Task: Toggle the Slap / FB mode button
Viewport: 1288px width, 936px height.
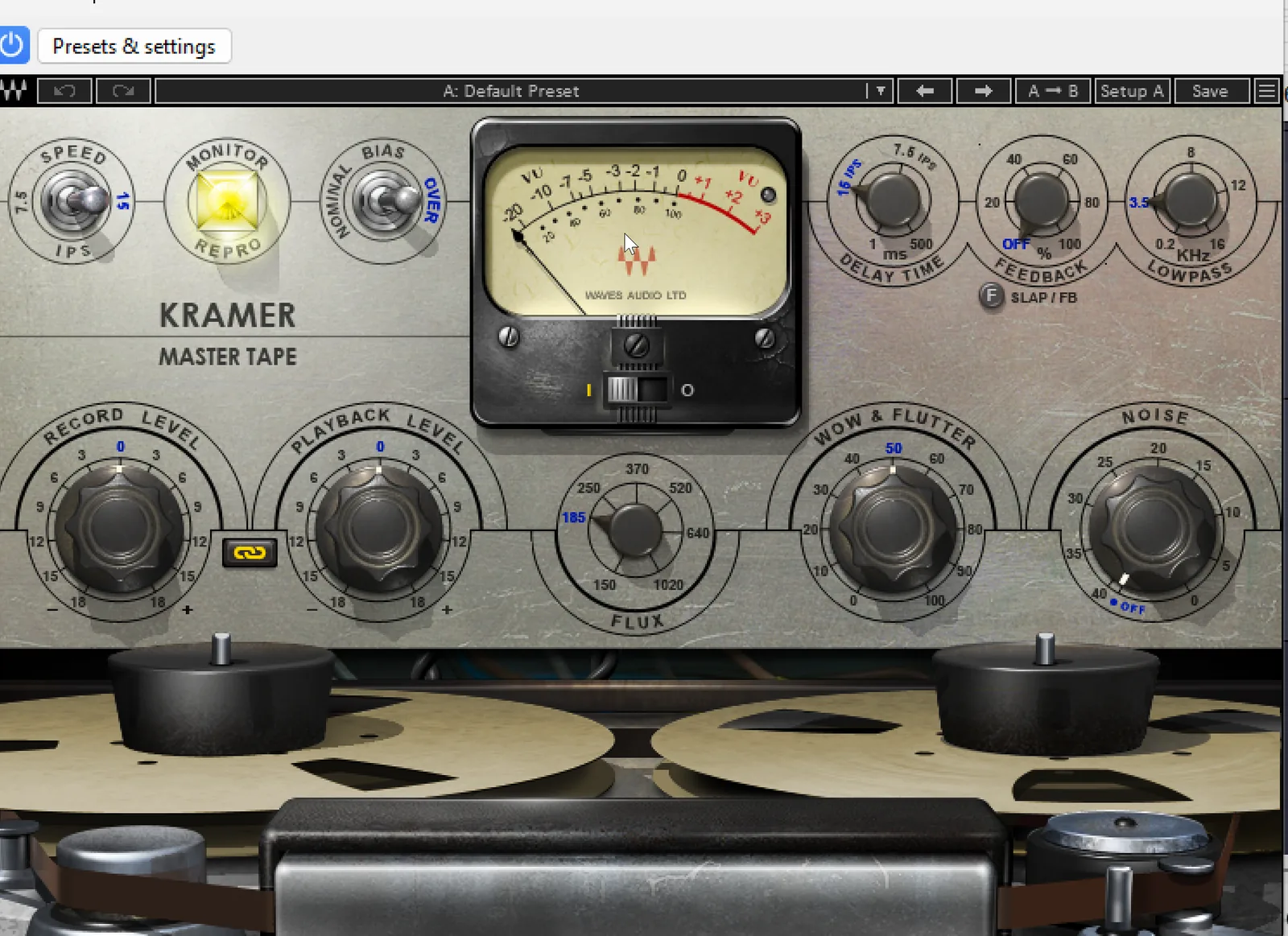Action: 991,297
